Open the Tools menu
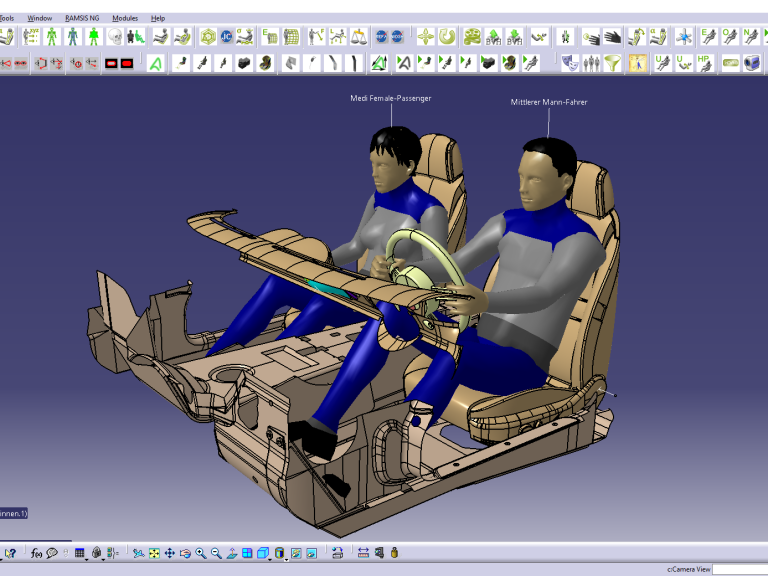The width and height of the screenshot is (768, 576). [7, 18]
